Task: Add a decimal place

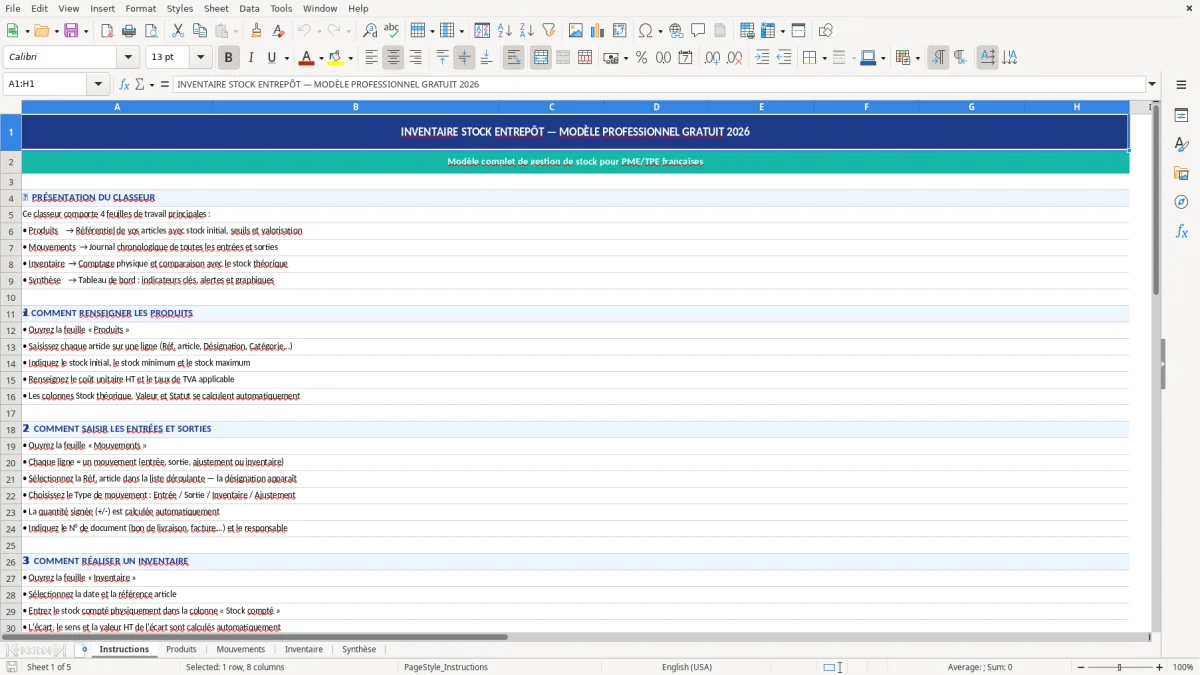Action: click(x=712, y=58)
